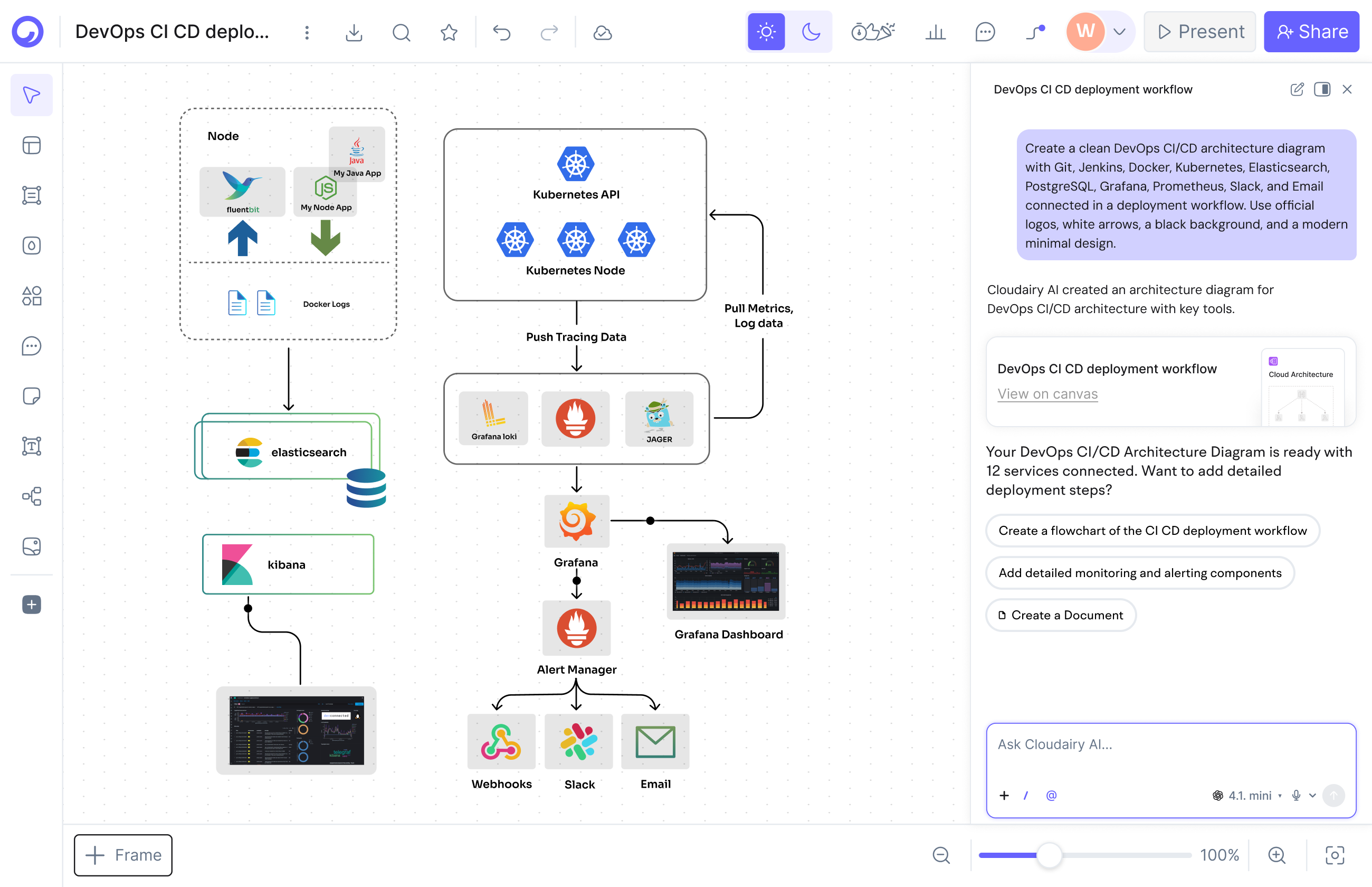This screenshot has height=887, width=1372.
Task: Close the Cloudairy AI chat panel
Action: click(1347, 89)
